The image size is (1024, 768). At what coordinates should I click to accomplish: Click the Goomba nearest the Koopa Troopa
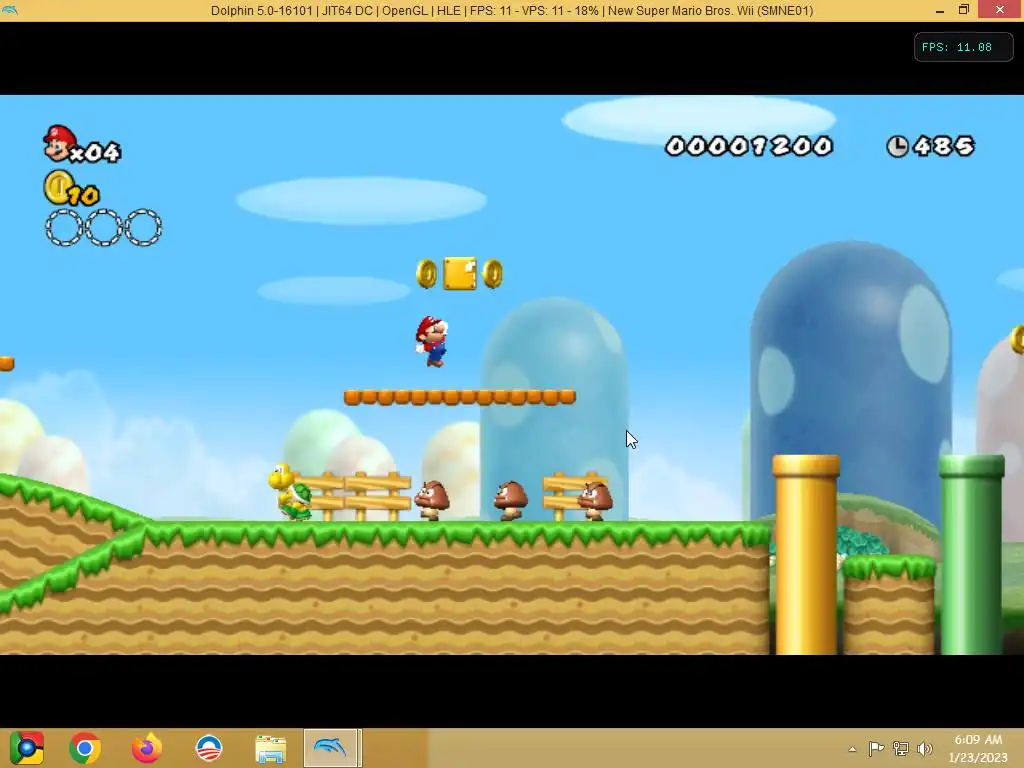432,500
